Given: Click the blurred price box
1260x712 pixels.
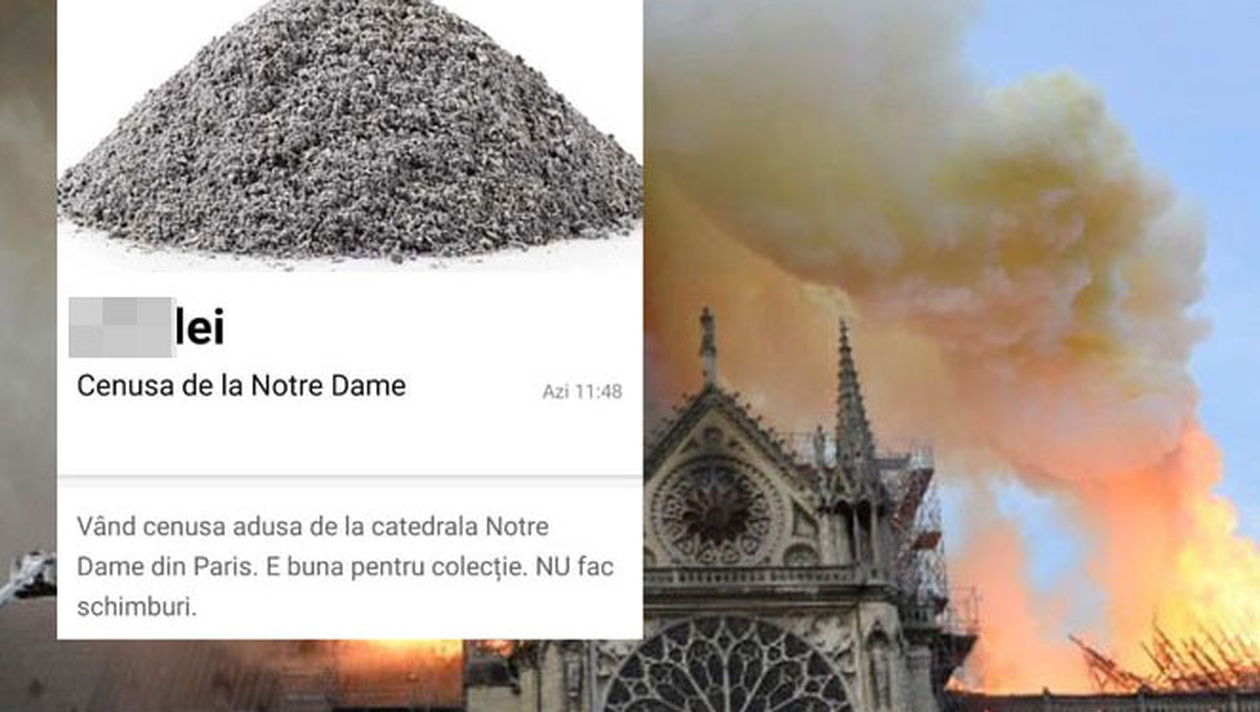Looking at the screenshot, I should pos(122,327).
